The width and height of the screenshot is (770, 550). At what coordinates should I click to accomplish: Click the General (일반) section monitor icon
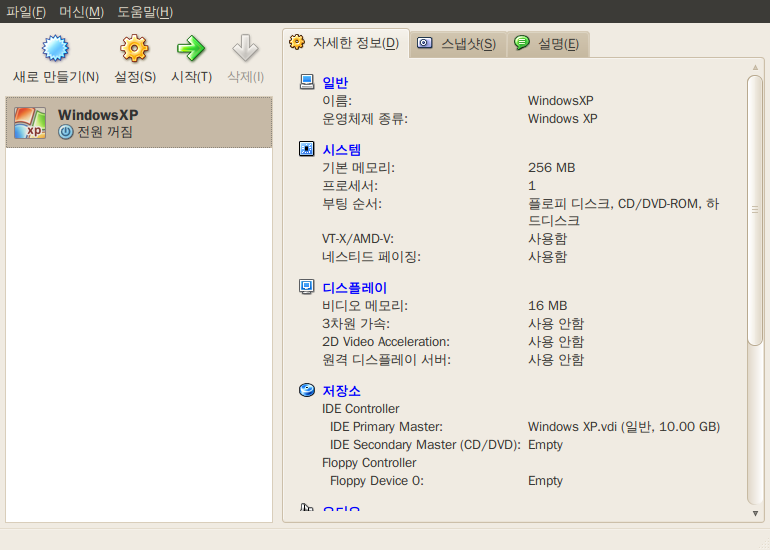point(307,82)
